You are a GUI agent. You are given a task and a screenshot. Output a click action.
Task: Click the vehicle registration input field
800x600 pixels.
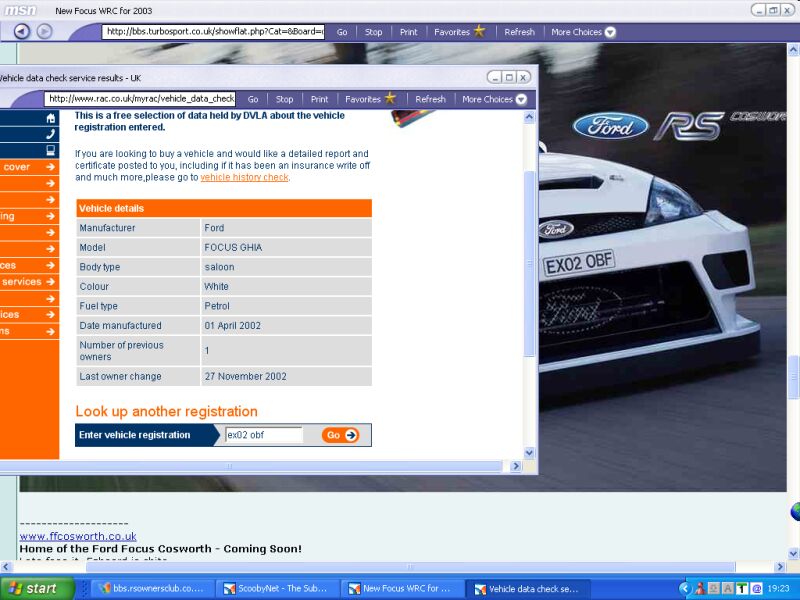click(264, 435)
